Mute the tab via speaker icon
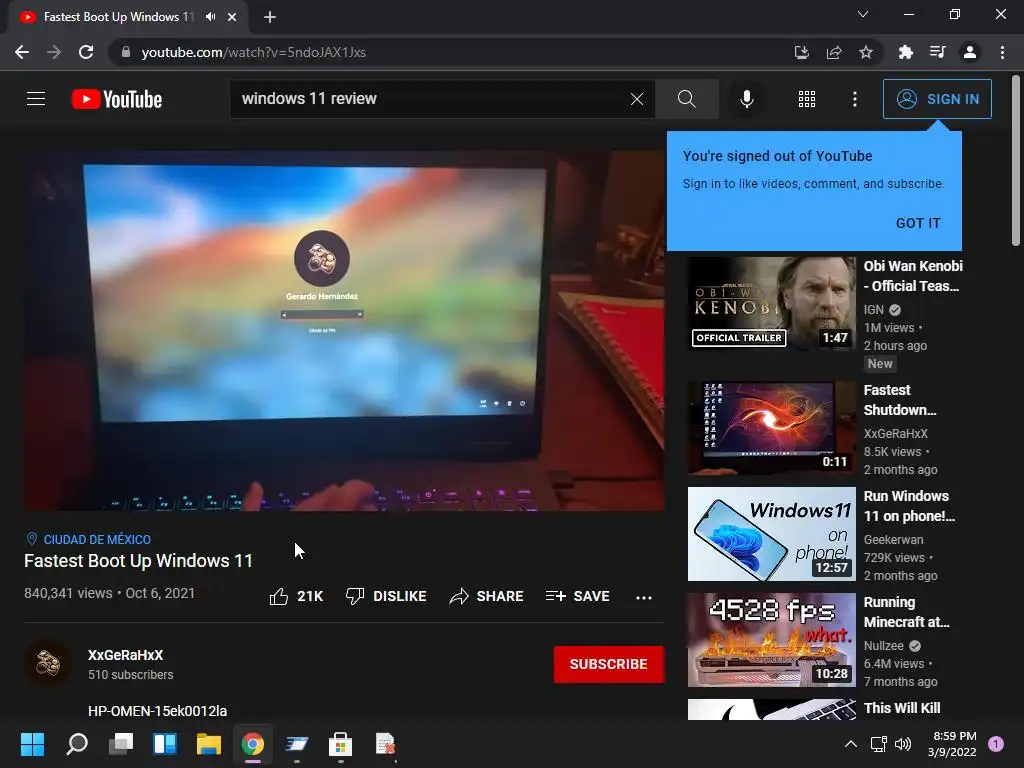Screen dimensions: 1024x768 click(210, 17)
